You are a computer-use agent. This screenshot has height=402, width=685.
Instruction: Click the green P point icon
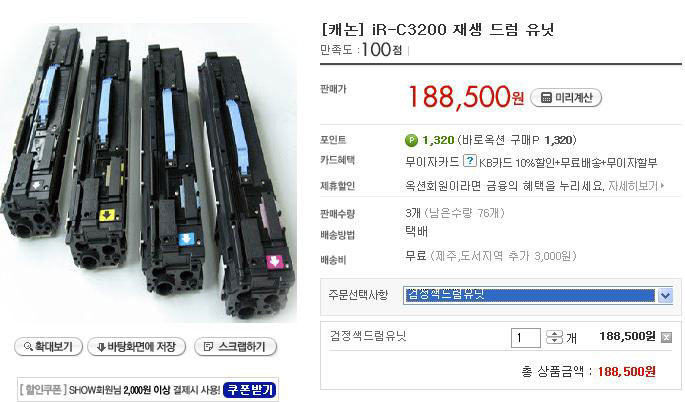411,140
